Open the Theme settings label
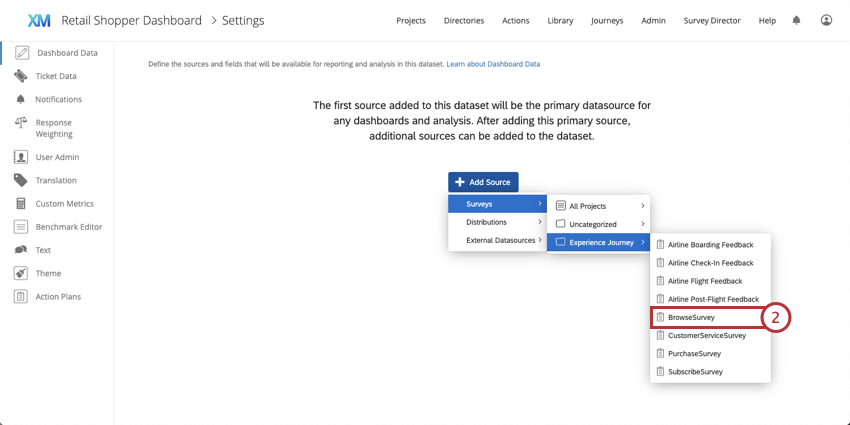Image resolution: width=850 pixels, height=425 pixels. 48,273
